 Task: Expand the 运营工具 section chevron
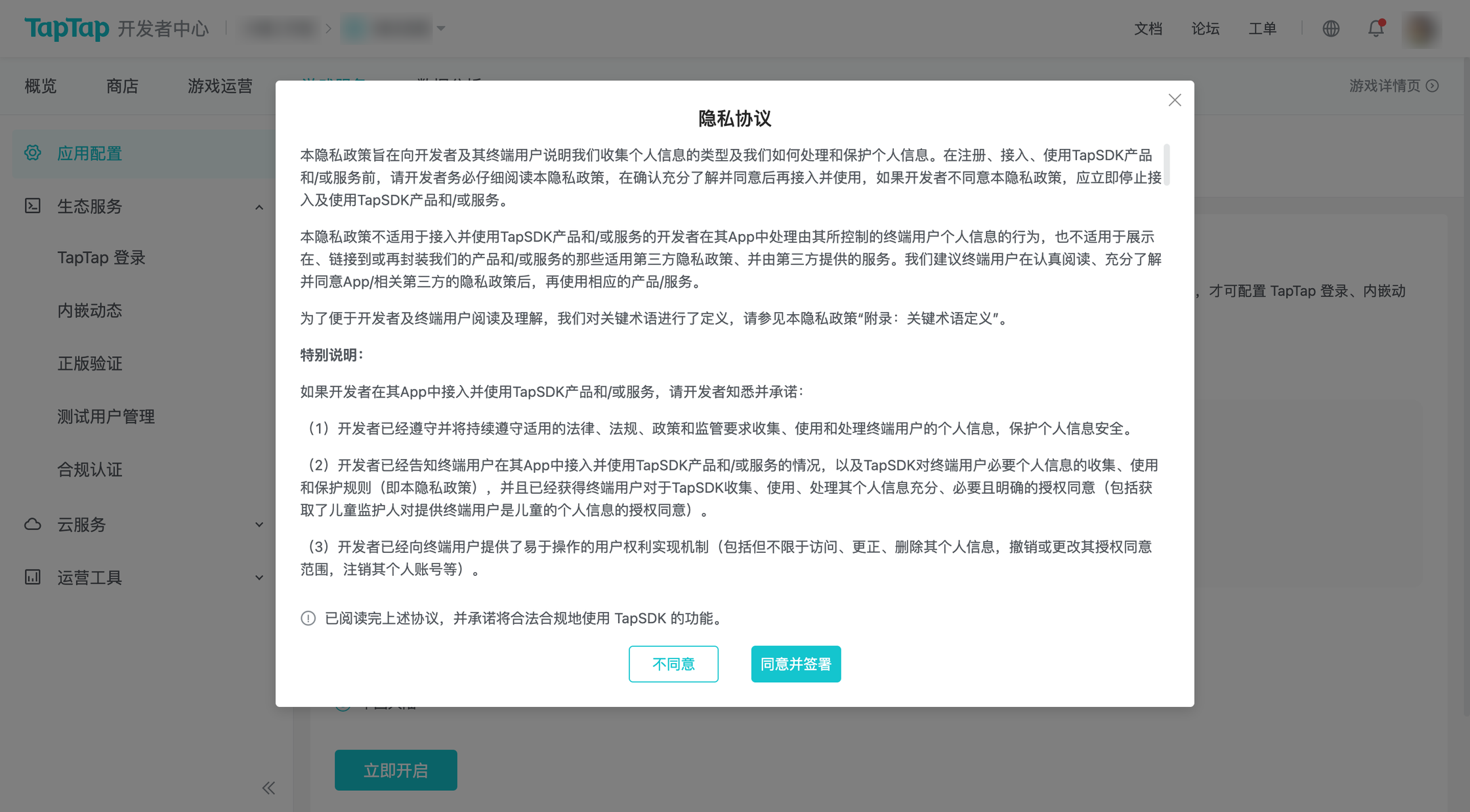click(x=259, y=578)
